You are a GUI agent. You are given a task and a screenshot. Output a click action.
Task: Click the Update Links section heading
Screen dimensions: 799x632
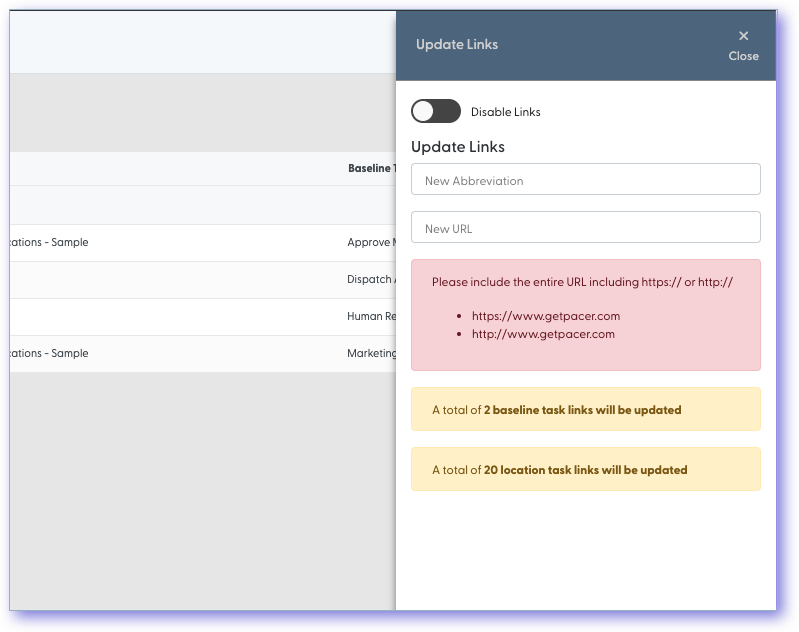click(x=458, y=147)
